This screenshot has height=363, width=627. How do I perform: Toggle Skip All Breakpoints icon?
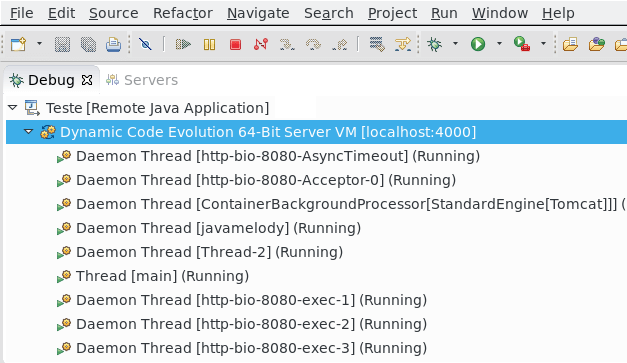pyautogui.click(x=145, y=44)
